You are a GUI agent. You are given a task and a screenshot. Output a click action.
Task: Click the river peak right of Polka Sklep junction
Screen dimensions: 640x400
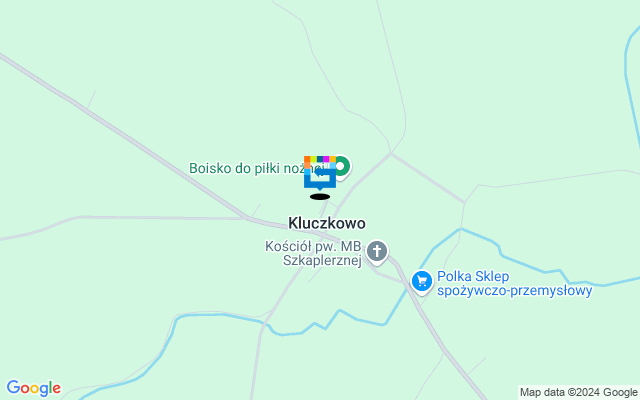coord(461,230)
